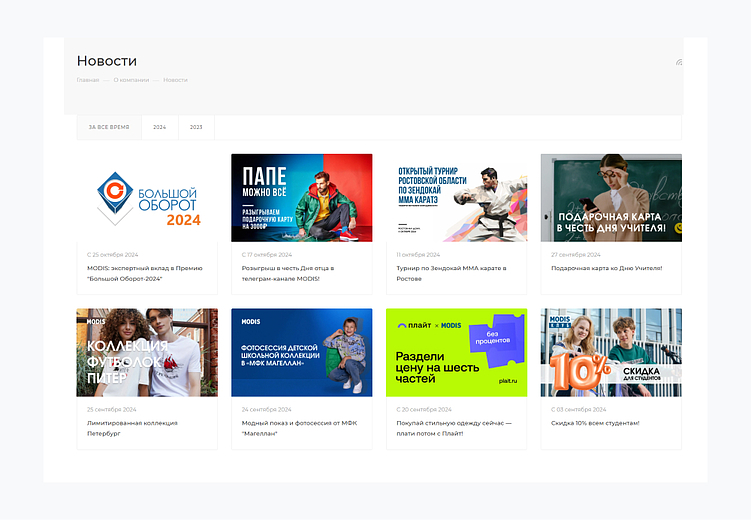Image resolution: width=751 pixels, height=520 pixels.
Task: Click the date 'С 20 сентября 2024'
Action: [x=424, y=409]
